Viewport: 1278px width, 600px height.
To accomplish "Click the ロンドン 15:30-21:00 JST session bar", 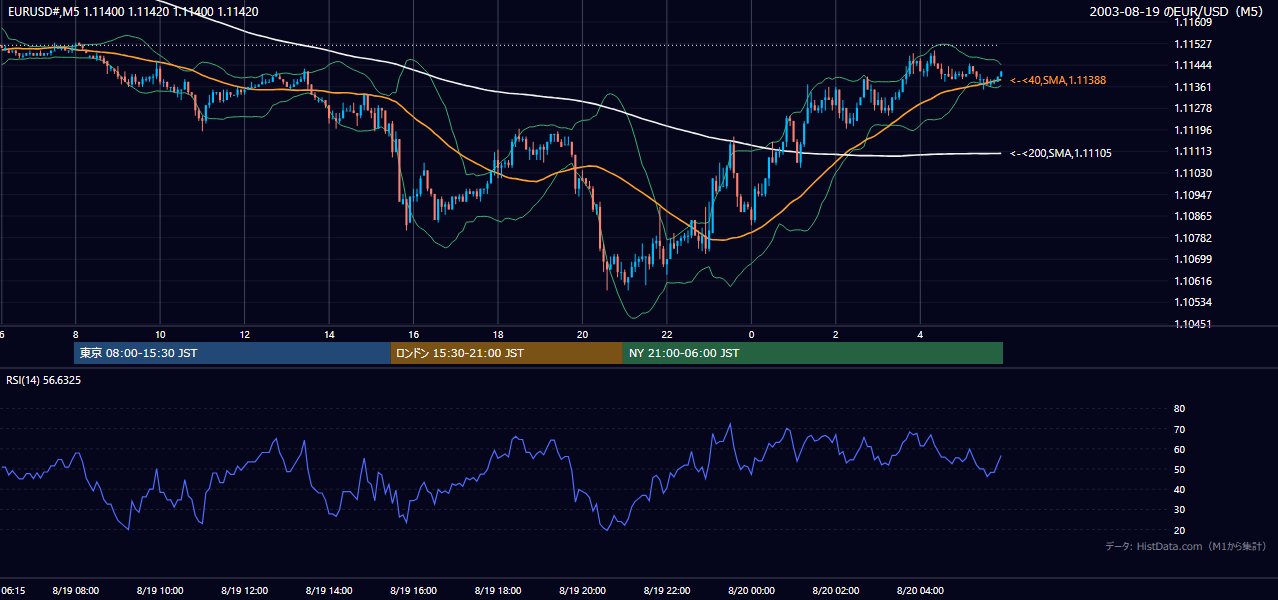I will [507, 353].
